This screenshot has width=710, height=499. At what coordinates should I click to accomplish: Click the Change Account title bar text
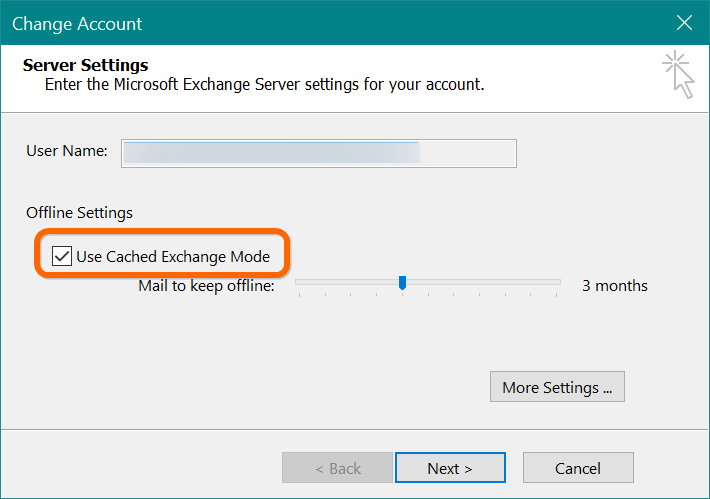point(77,23)
